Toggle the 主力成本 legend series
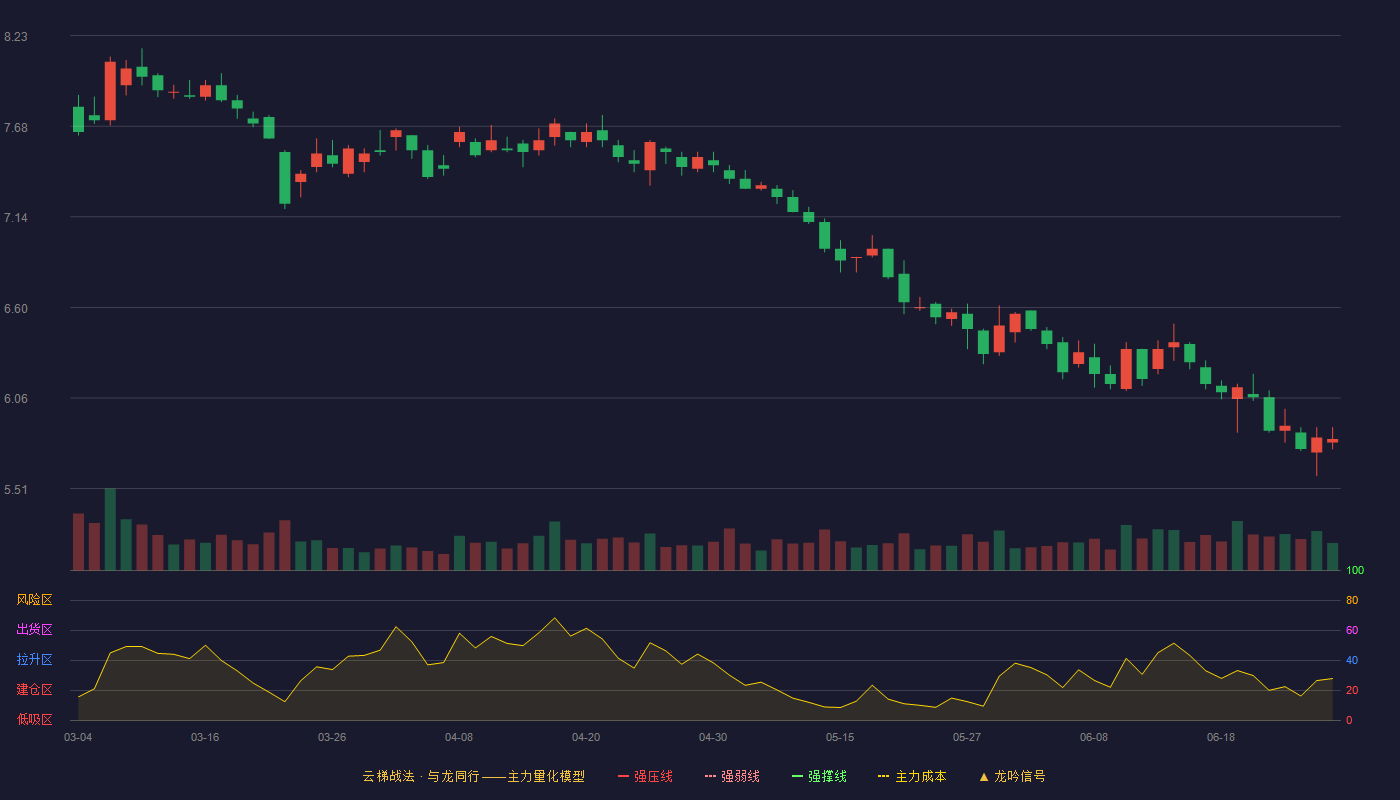Image resolution: width=1400 pixels, height=800 pixels. 912,776
